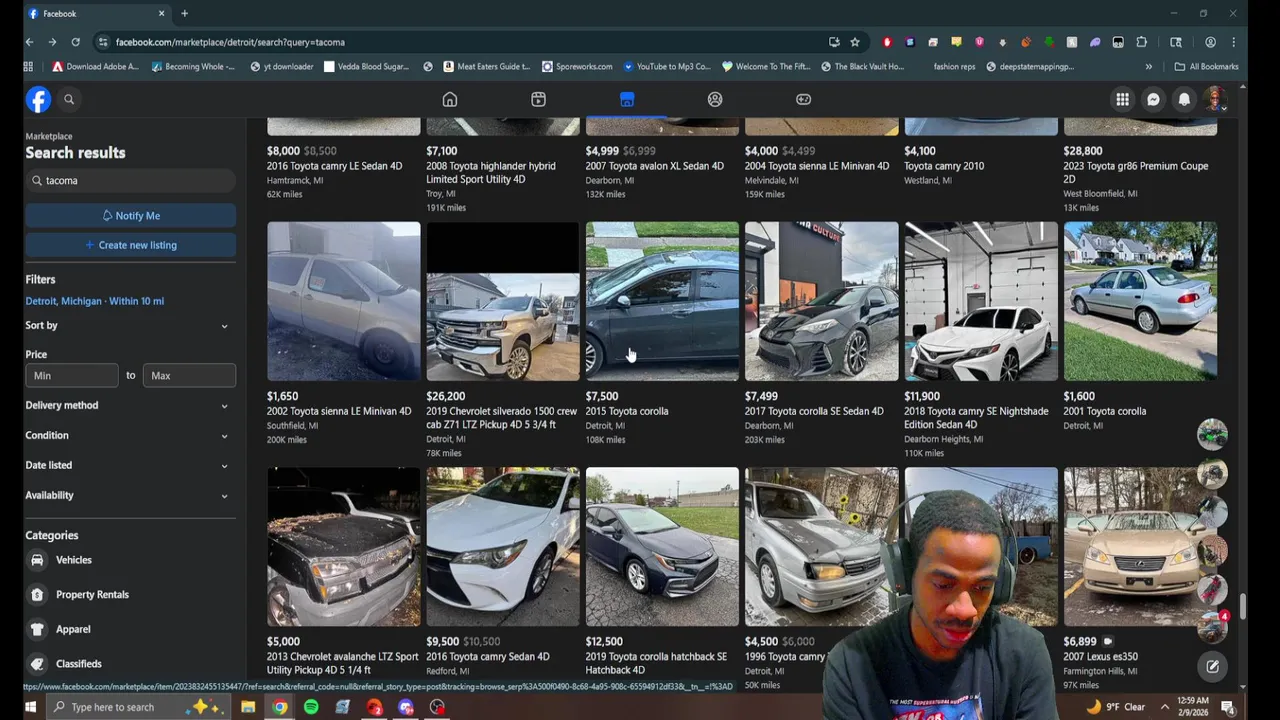Screen dimensions: 1280x720
Task: Select Classifieds category
Action: (130, 664)
